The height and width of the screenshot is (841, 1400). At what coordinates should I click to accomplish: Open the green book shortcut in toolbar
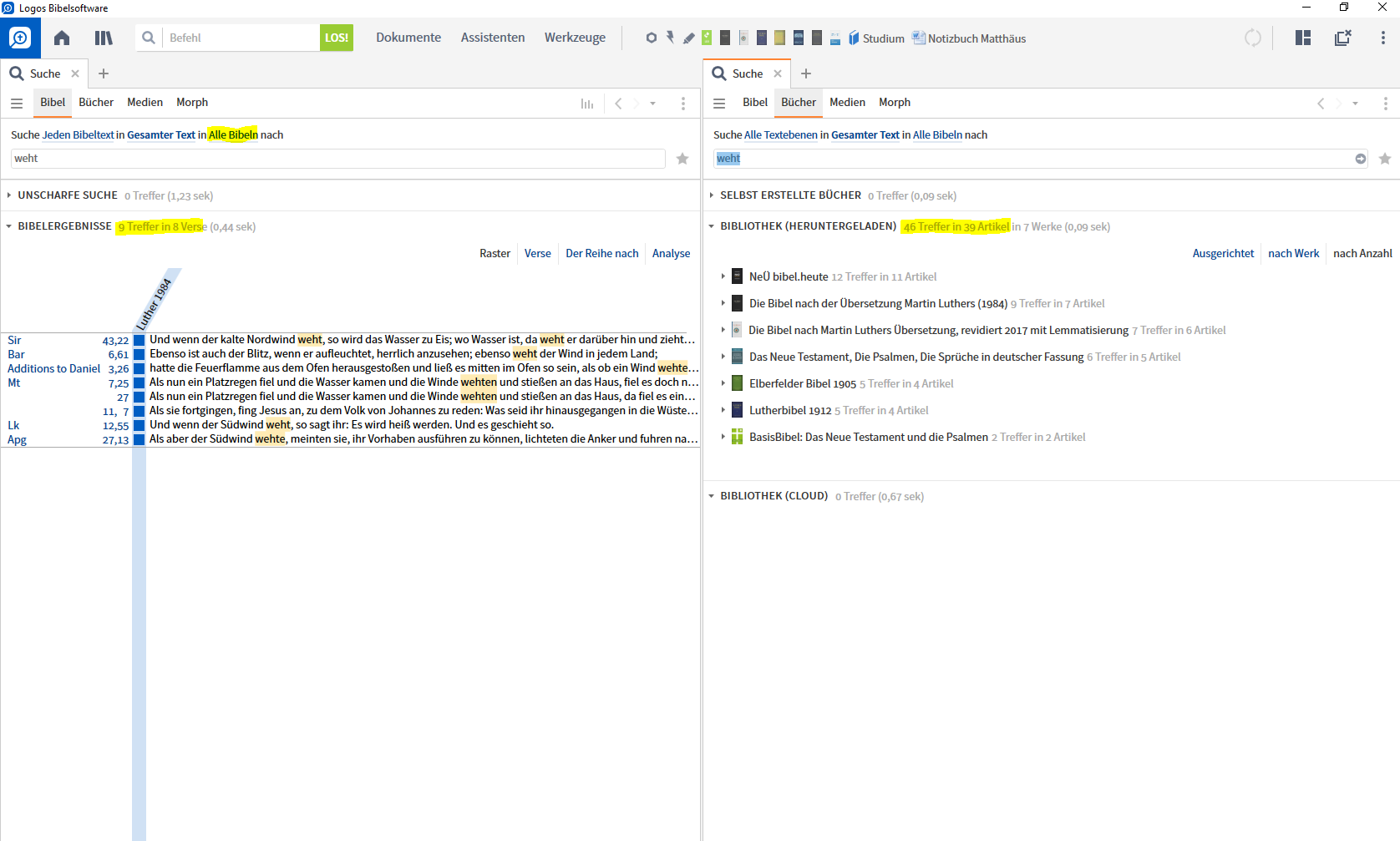point(707,38)
